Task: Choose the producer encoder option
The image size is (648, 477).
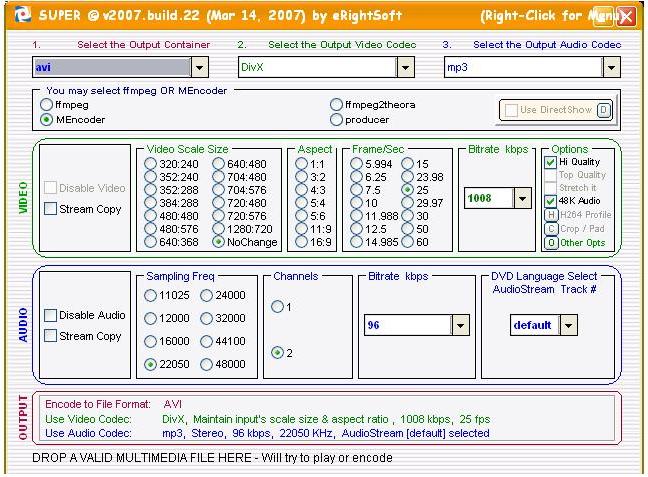Action: [336, 120]
